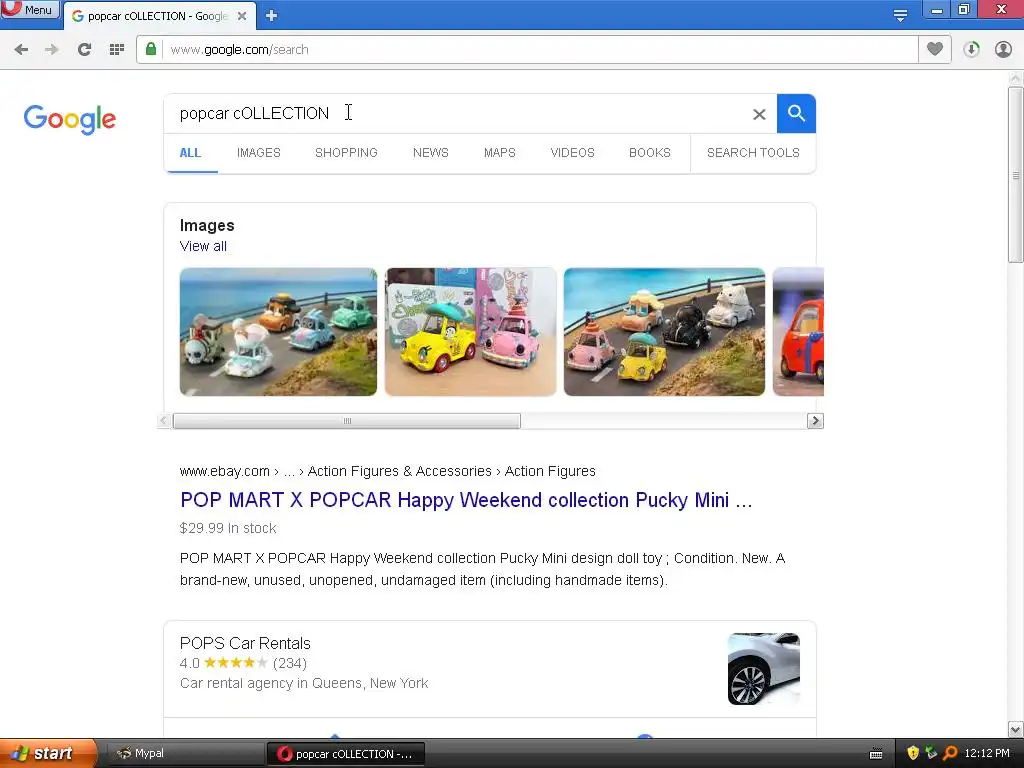Open third thumbnail with black toy car
The image size is (1024, 768).
click(664, 332)
